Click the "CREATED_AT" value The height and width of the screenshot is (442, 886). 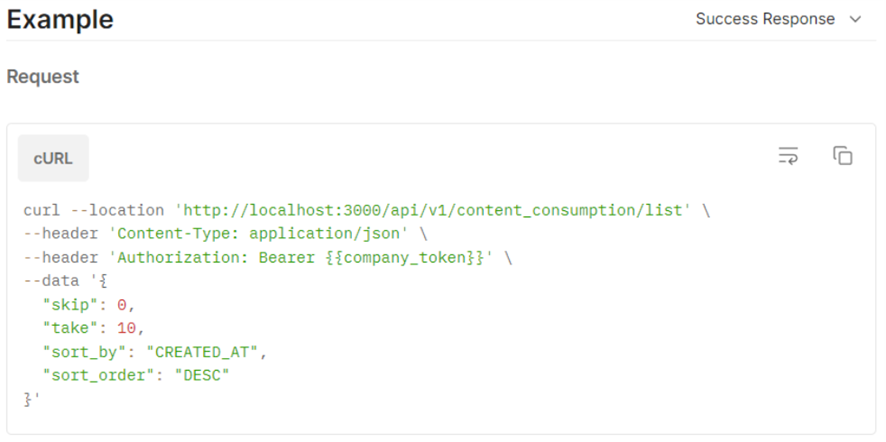(x=208, y=352)
